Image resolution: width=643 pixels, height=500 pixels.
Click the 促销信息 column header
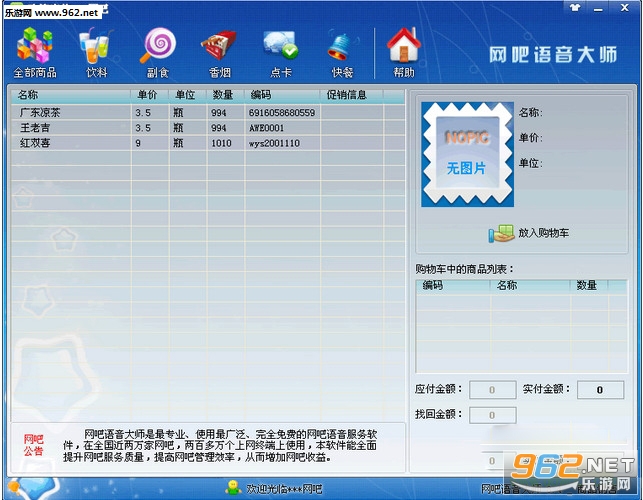[x=351, y=95]
